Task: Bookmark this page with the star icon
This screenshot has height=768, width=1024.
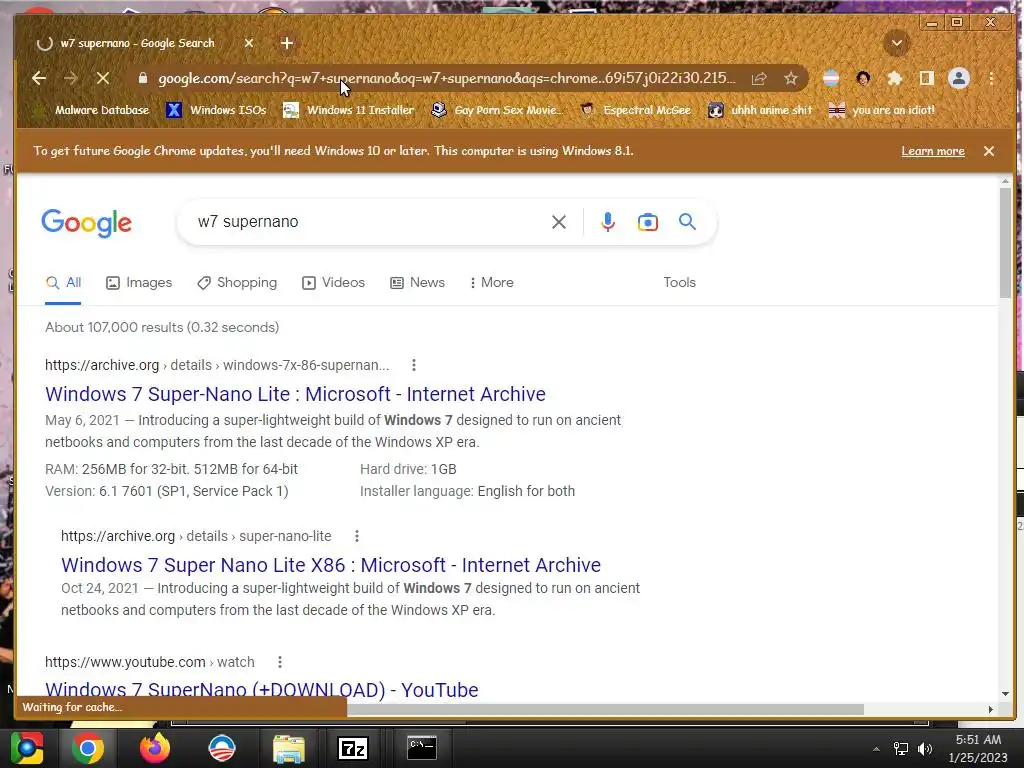Action: [x=791, y=78]
